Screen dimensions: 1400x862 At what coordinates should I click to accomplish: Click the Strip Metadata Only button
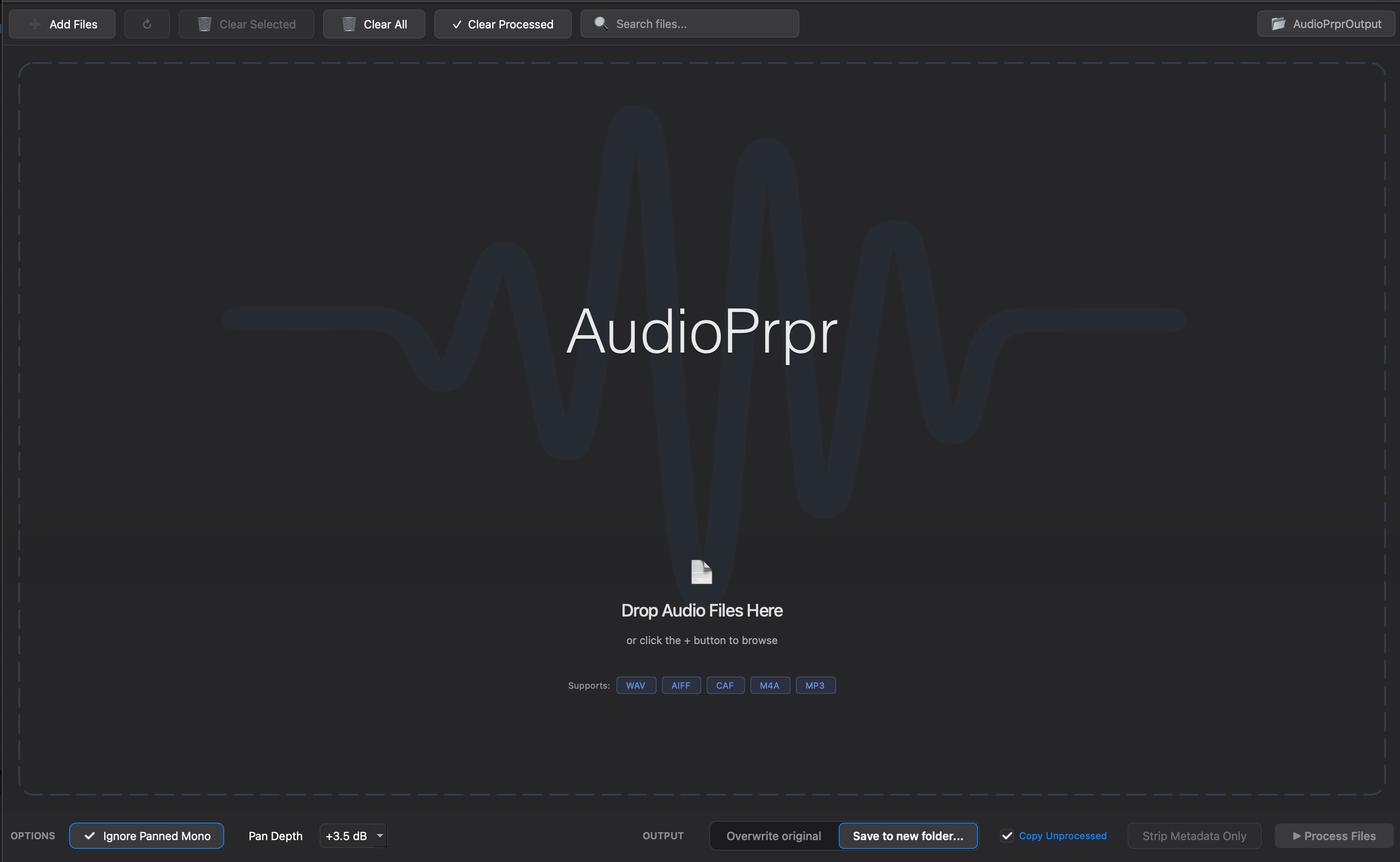coord(1194,835)
